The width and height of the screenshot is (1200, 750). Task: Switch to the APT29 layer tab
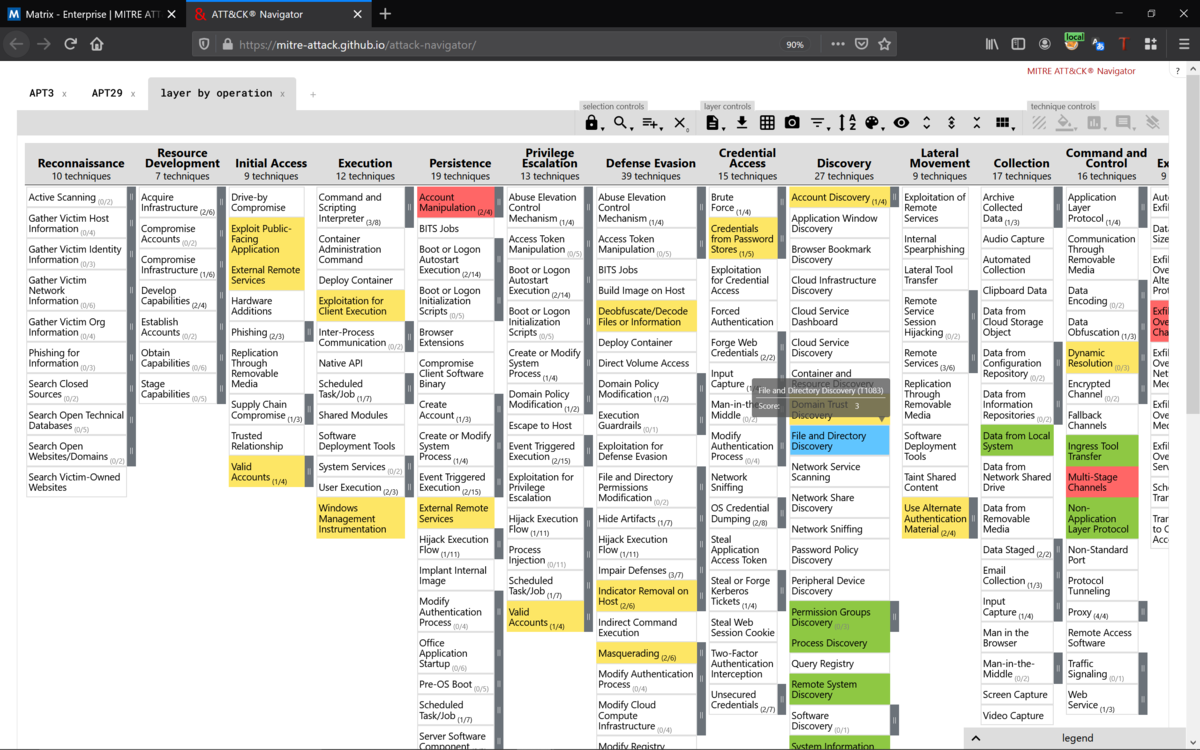point(107,93)
